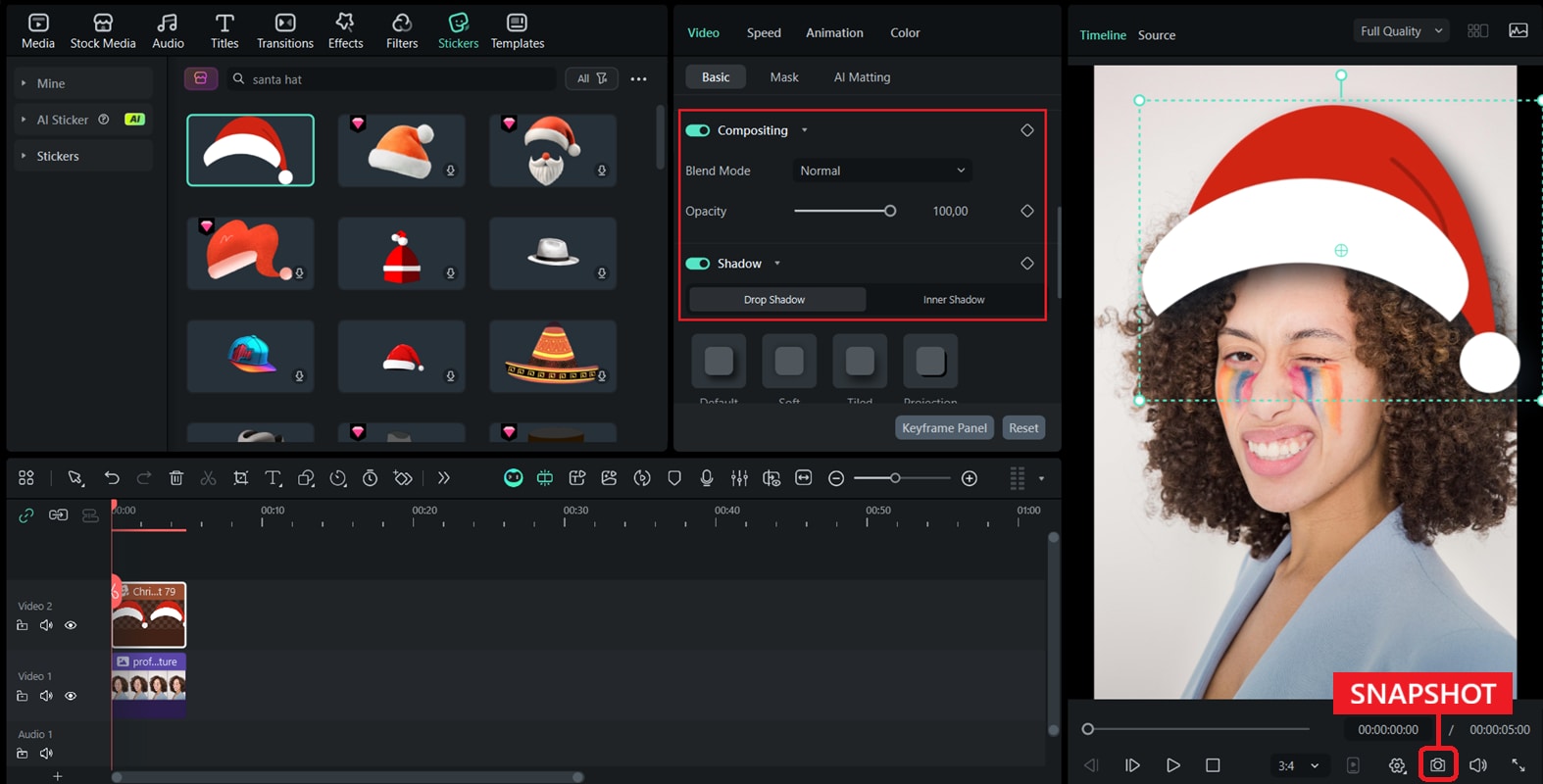
Task: Select Inner Shadow option
Action: coord(954,300)
